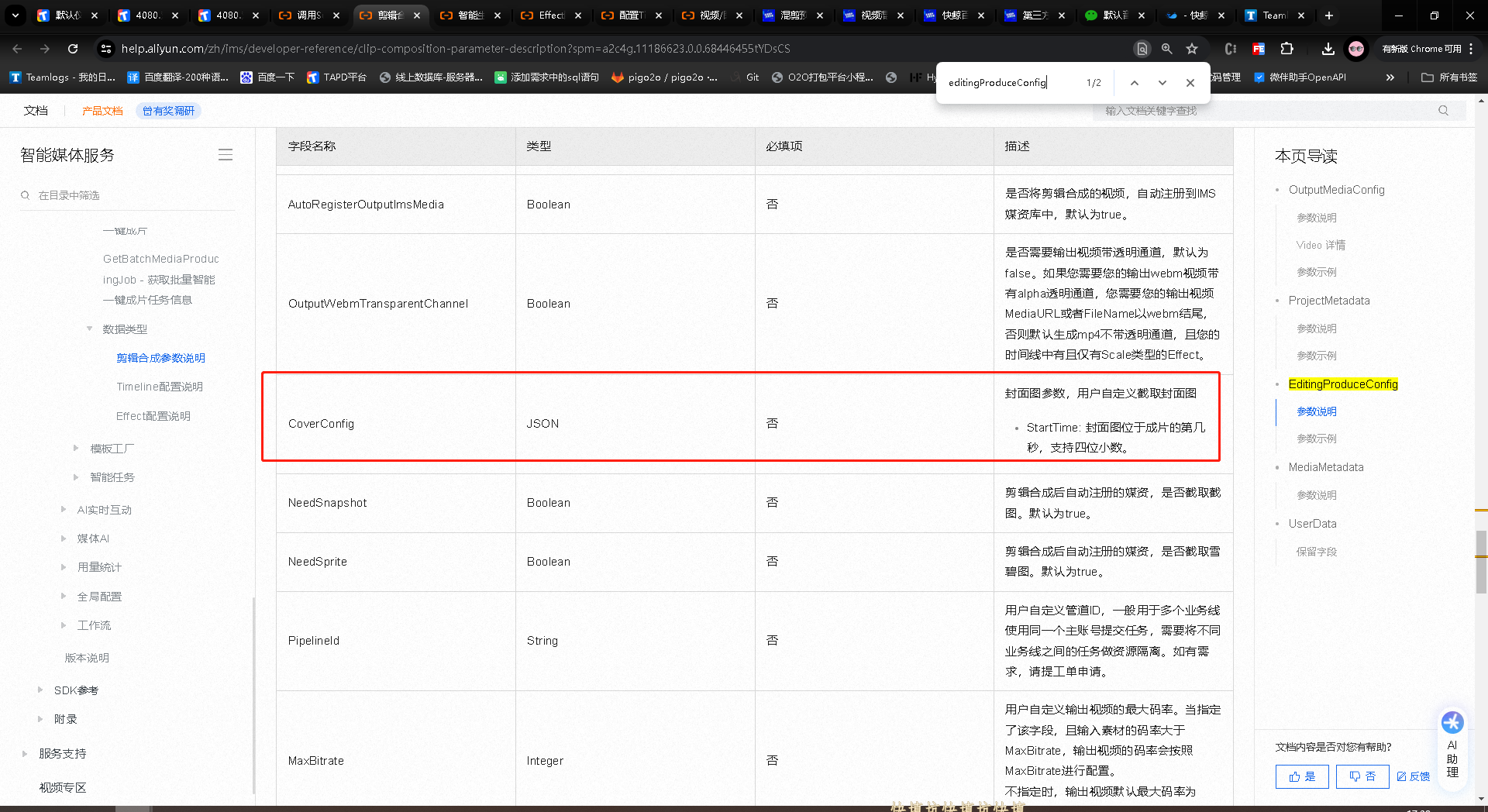Open the Extensions puzzle icon
The image size is (1488, 812).
1286,49
